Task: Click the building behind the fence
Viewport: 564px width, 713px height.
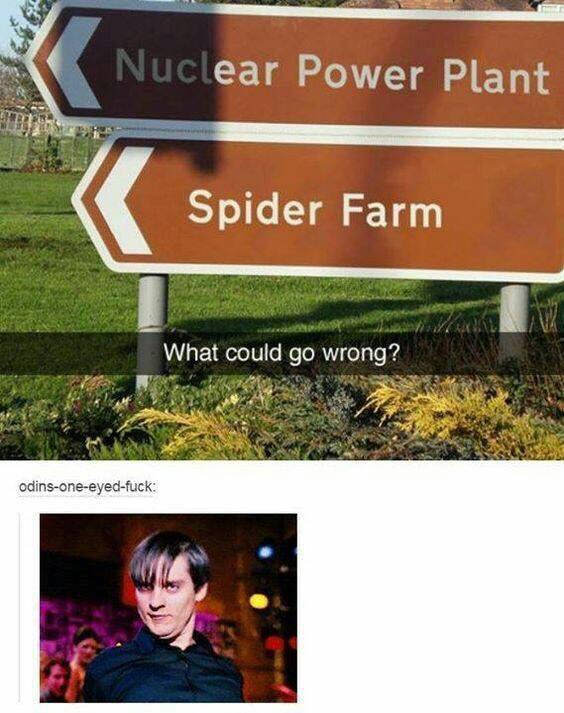Action: [x=27, y=119]
